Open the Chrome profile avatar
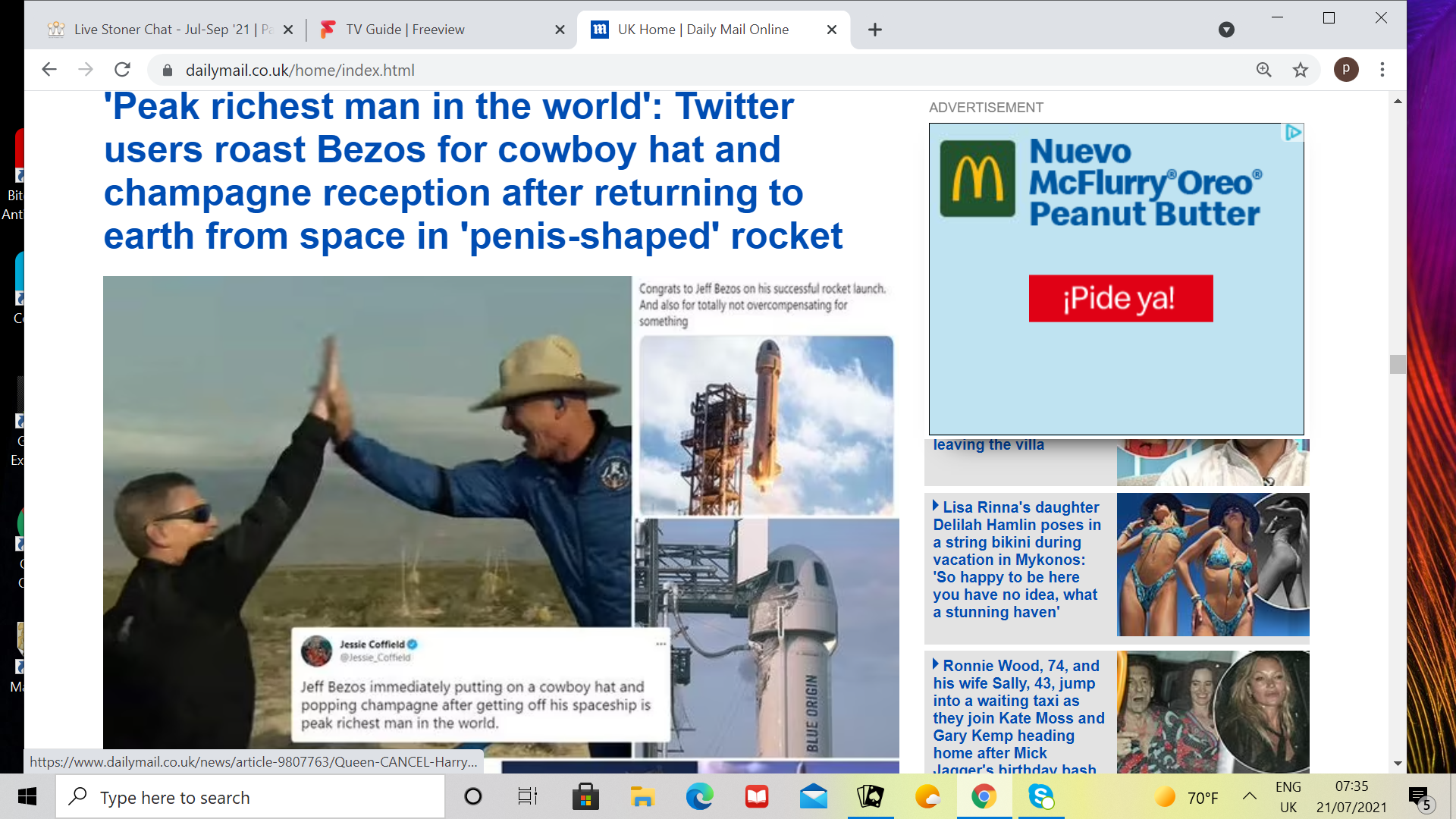Screen dimensions: 1456x819 [1346, 70]
